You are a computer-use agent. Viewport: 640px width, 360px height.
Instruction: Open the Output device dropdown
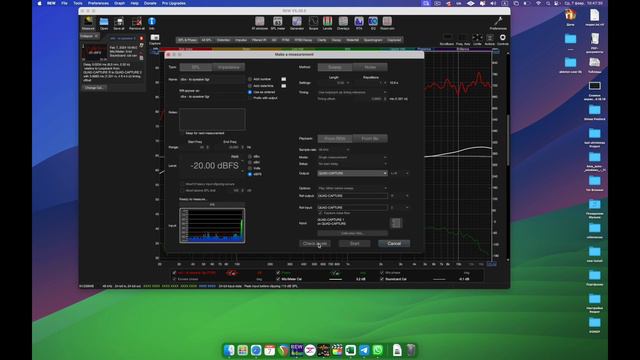pyautogui.click(x=353, y=173)
